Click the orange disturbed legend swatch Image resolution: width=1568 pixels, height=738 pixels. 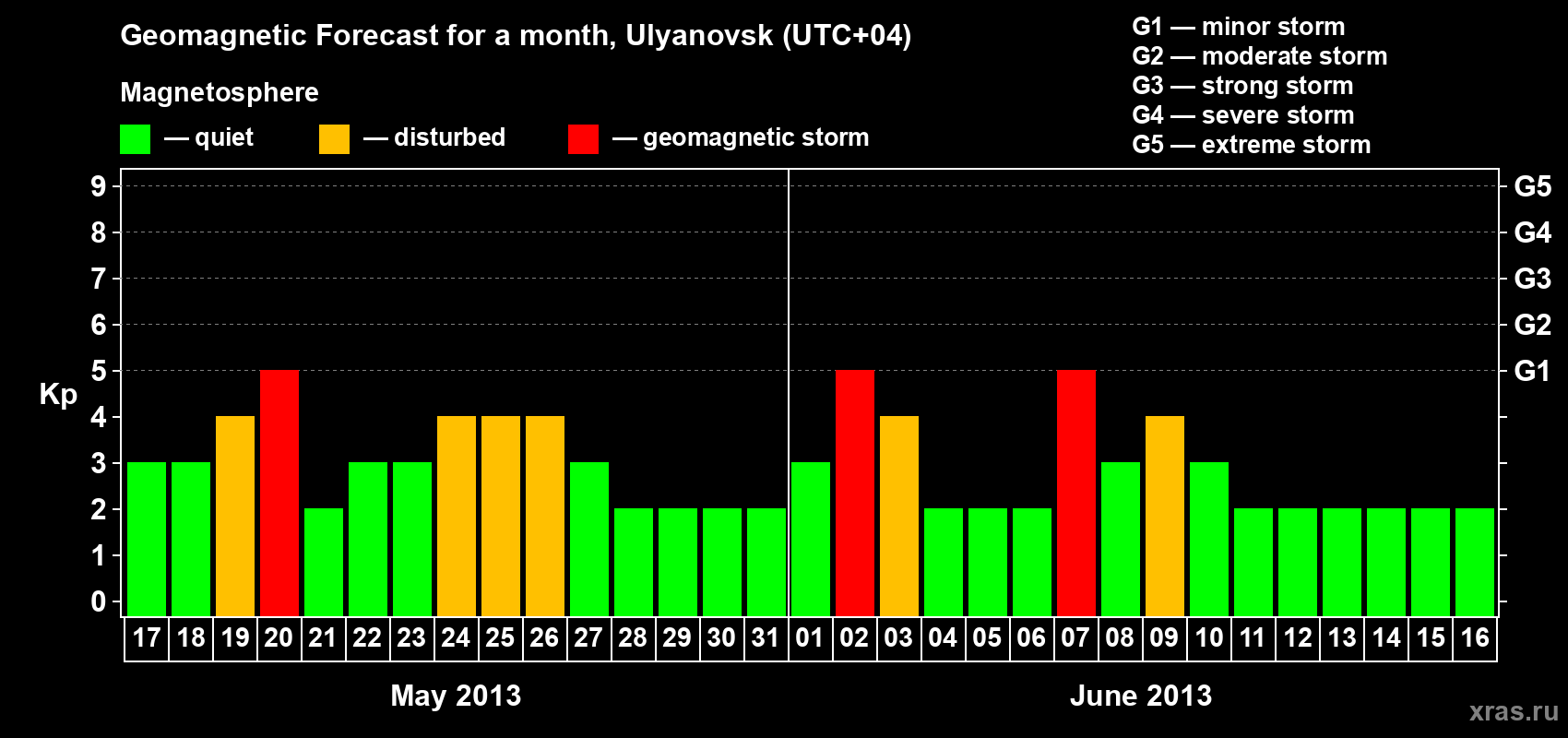coord(334,139)
